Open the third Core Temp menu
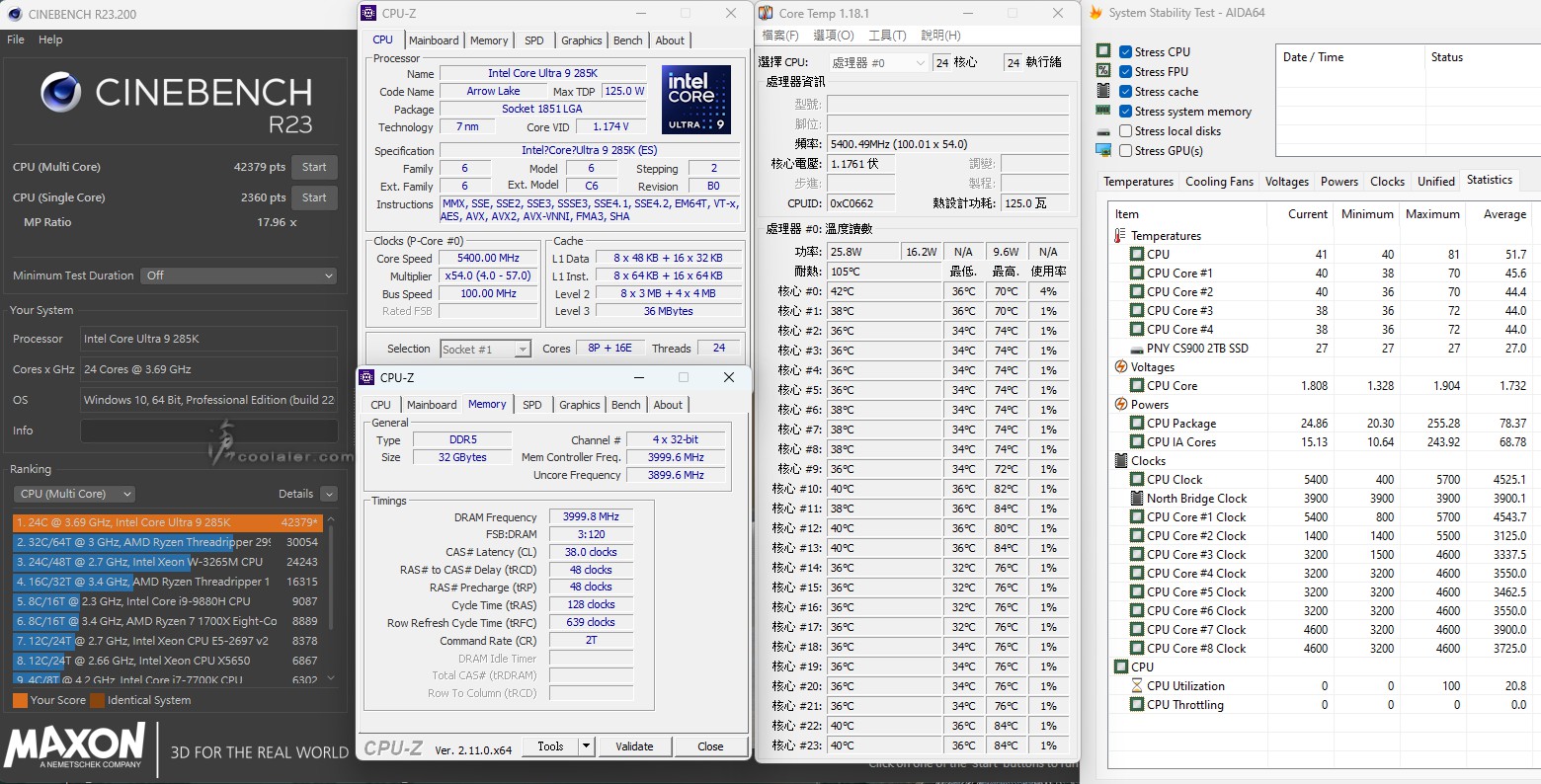This screenshot has height=784, width=1541. (x=887, y=36)
